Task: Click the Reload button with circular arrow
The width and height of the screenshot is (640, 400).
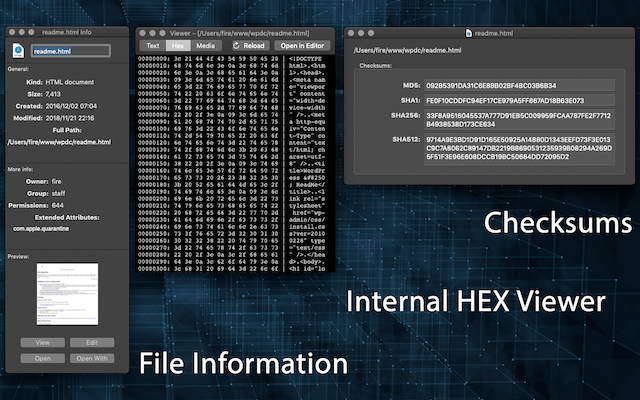Action: tap(249, 46)
